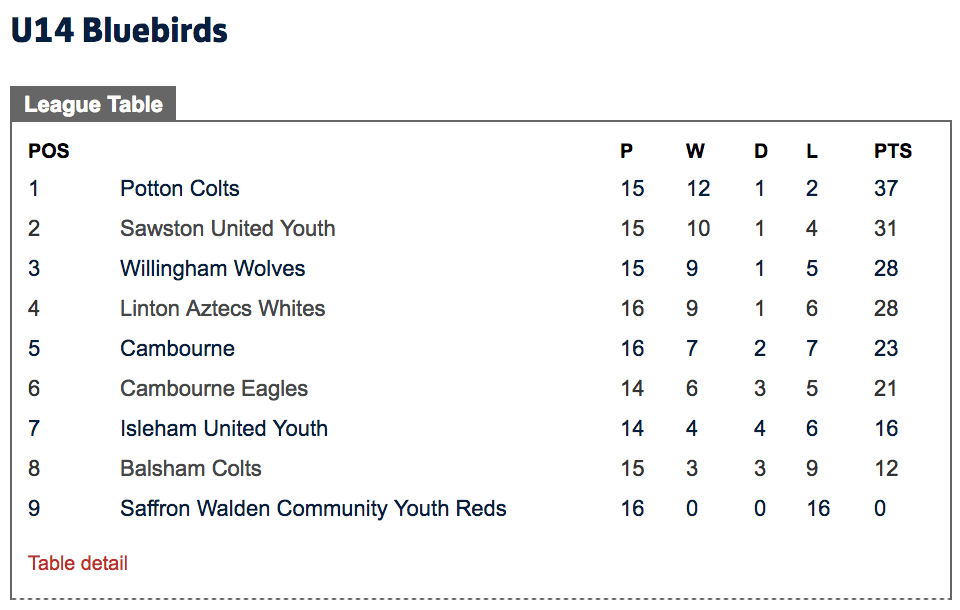Click Potton Colts' points value 37
Image resolution: width=960 pixels, height=610 pixels.
coord(886,188)
